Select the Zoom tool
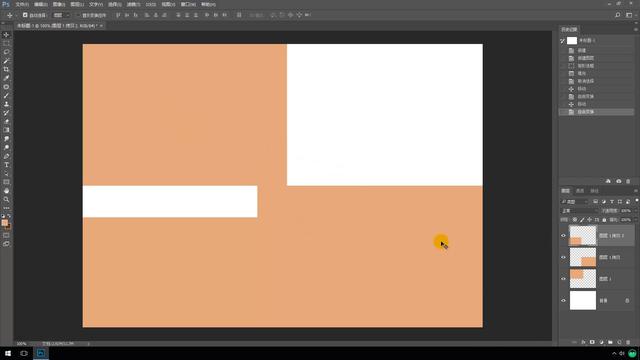Image resolution: width=640 pixels, height=360 pixels. 6,200
